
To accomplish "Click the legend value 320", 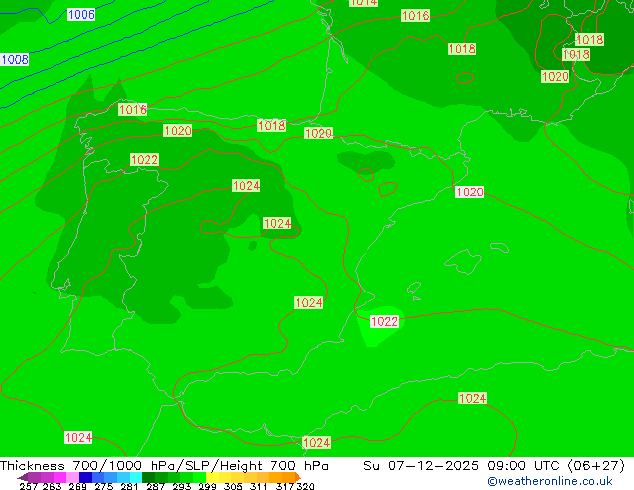I will tap(305, 486).
